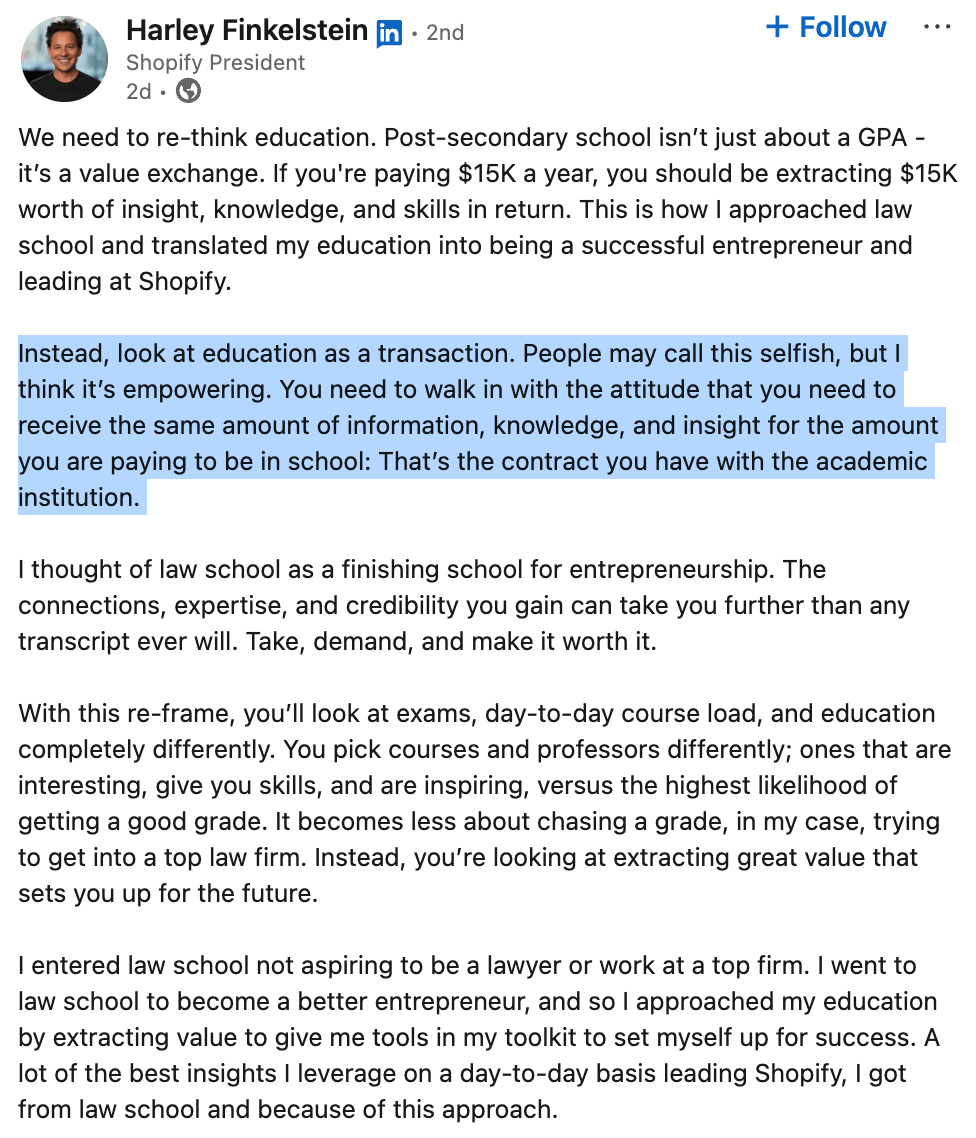This screenshot has height=1138, width=976.
Task: Click the 2nd connection degree label
Action: point(445,33)
